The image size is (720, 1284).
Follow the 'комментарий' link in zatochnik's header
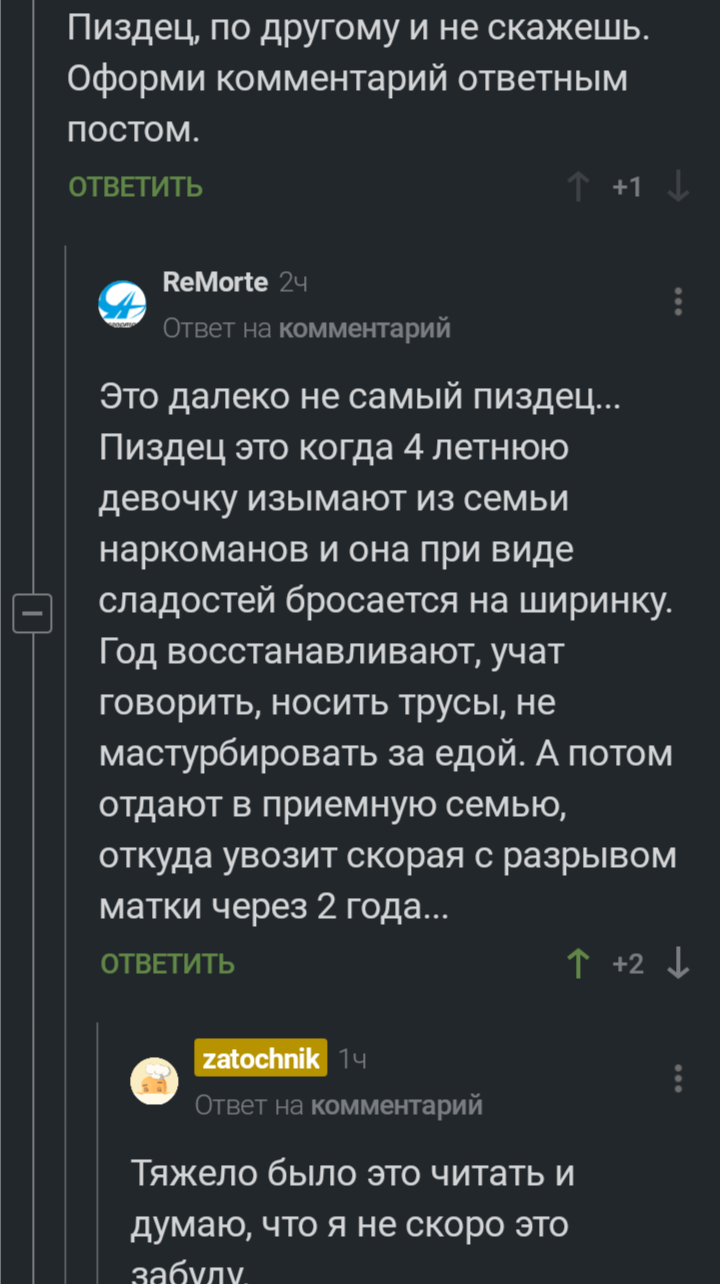coord(396,1105)
